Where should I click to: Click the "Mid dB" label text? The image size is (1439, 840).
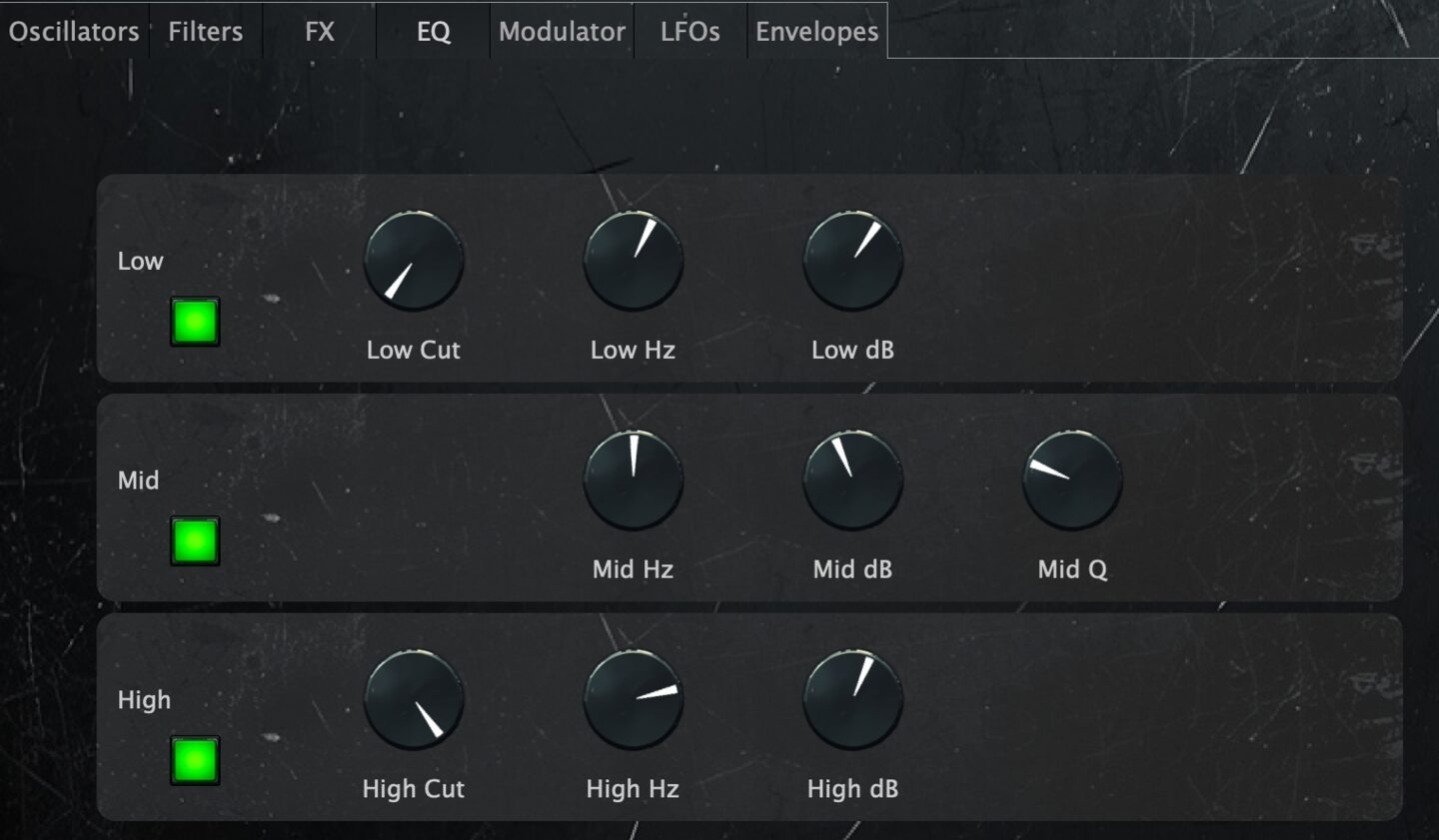click(852, 569)
